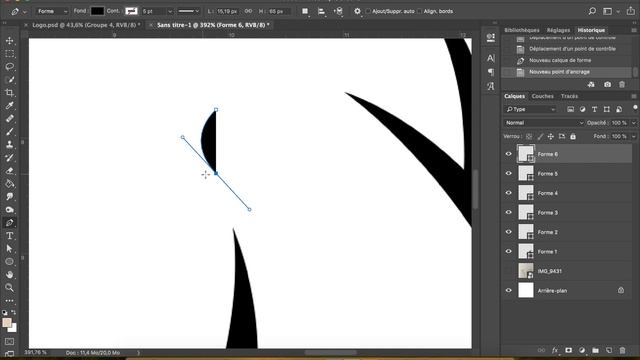
Task: Select the Eyedropper tool
Action: click(x=9, y=106)
